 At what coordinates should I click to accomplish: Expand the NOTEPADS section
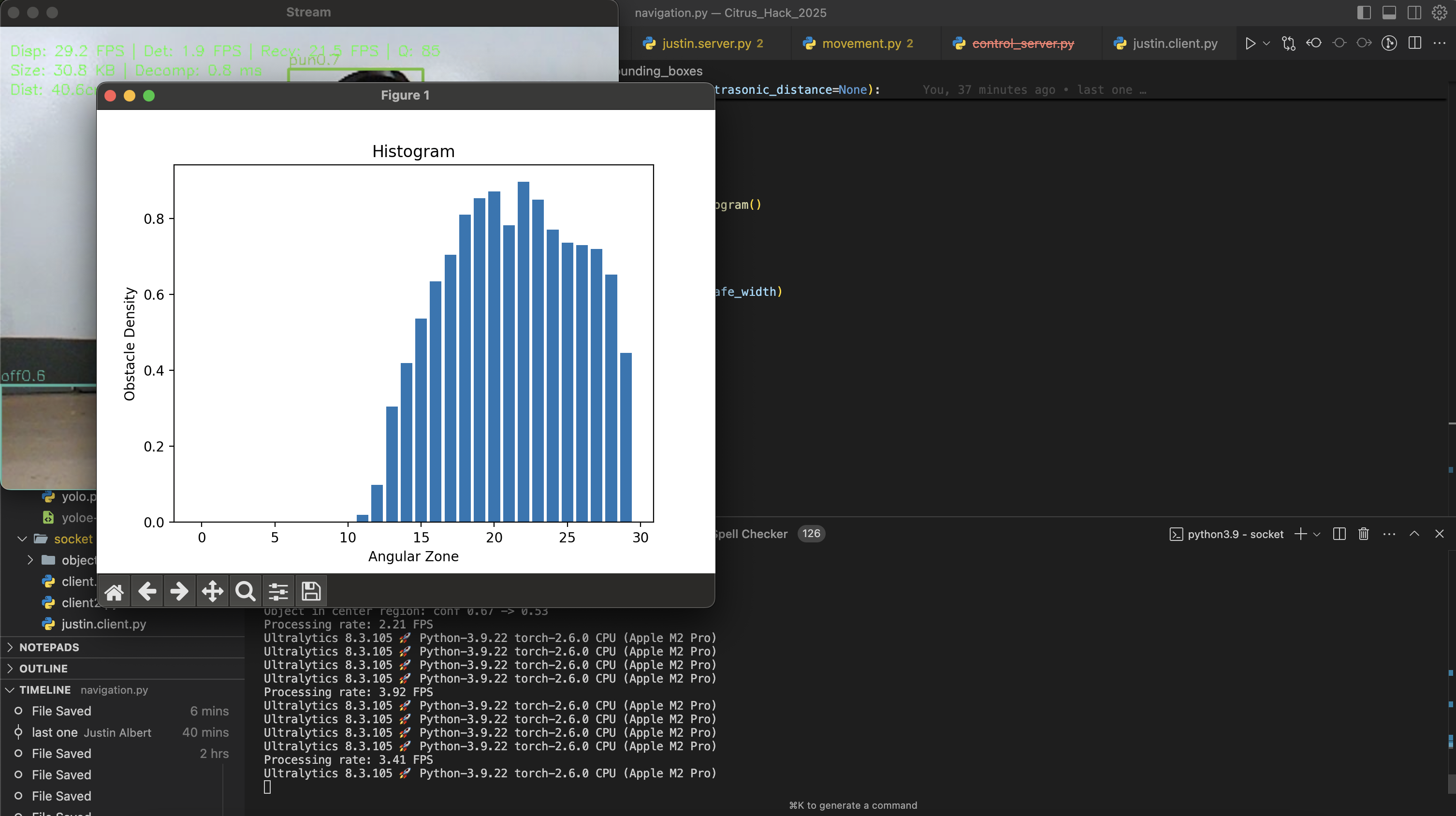(49, 647)
